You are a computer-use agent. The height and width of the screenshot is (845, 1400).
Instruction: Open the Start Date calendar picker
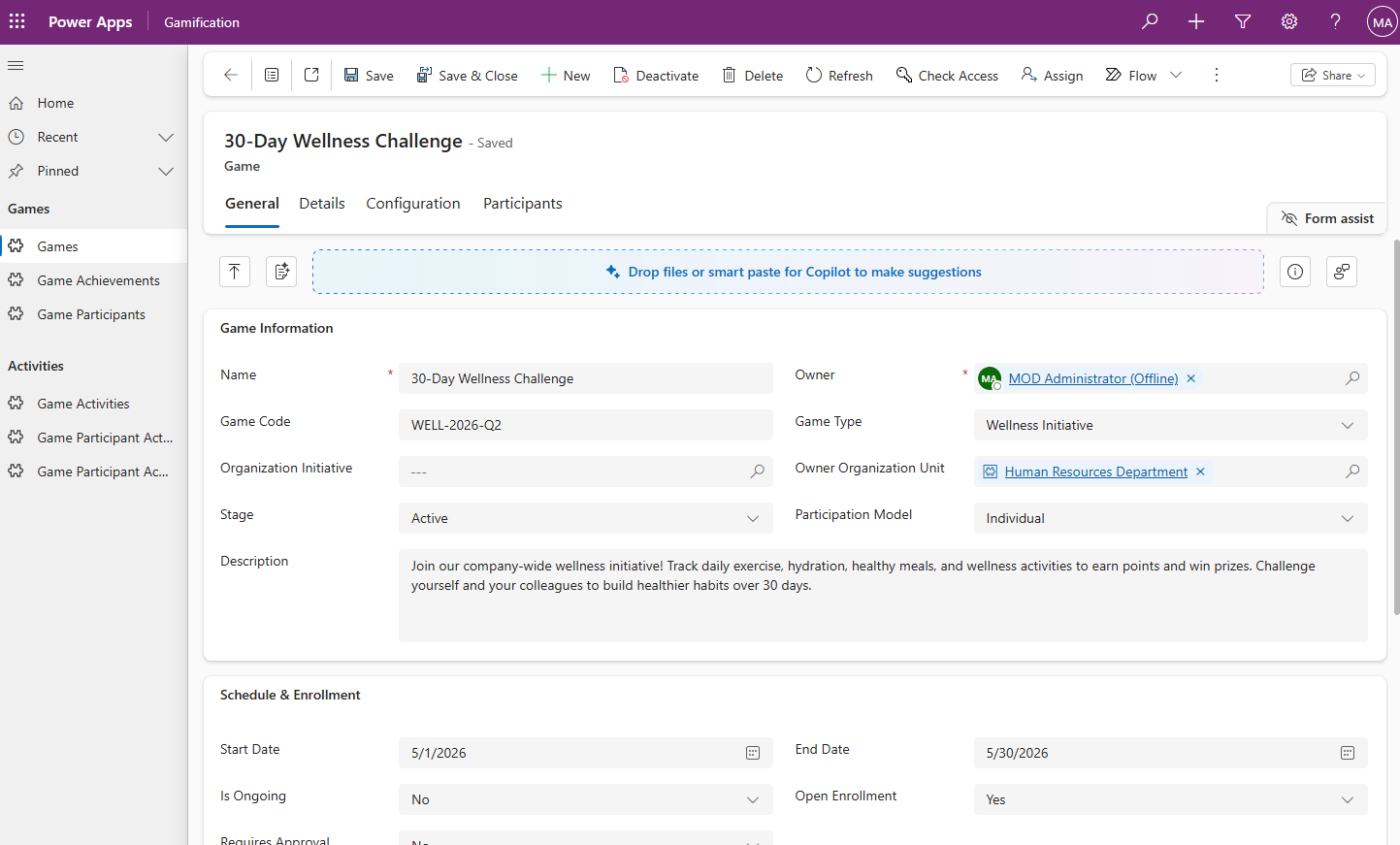pyautogui.click(x=753, y=753)
